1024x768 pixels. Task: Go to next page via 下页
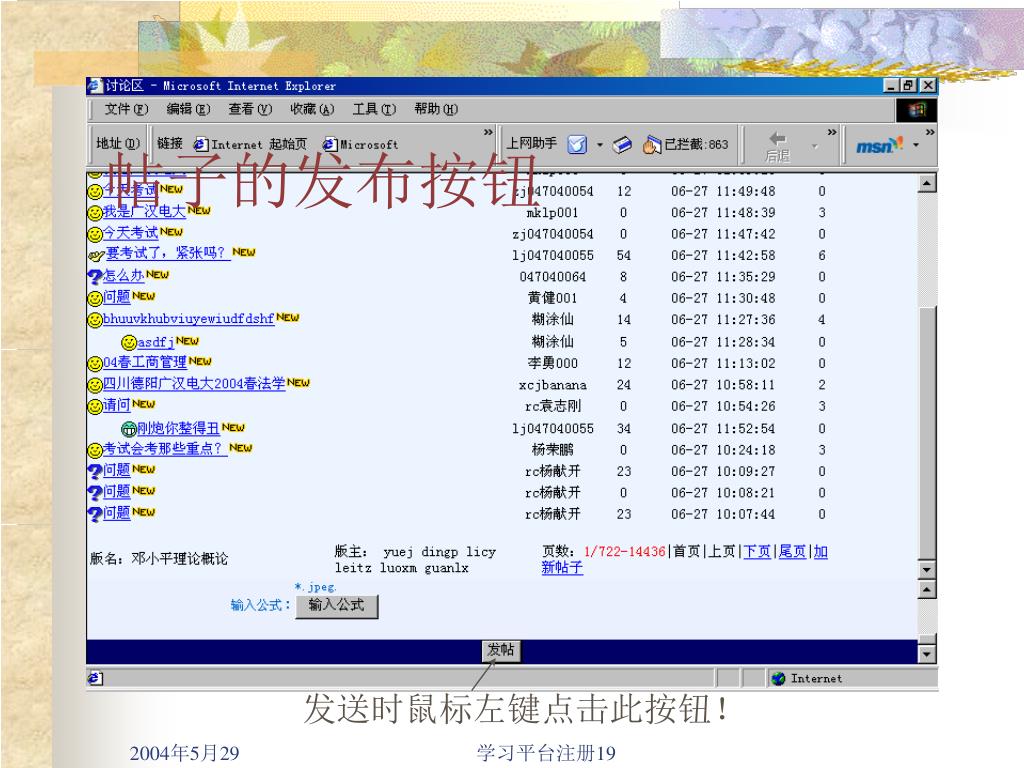coord(757,552)
